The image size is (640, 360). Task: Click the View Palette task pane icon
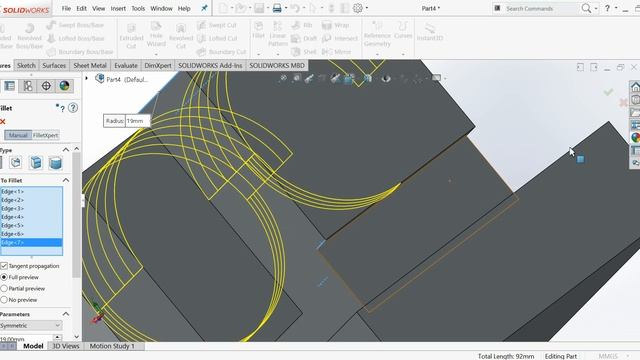click(636, 125)
